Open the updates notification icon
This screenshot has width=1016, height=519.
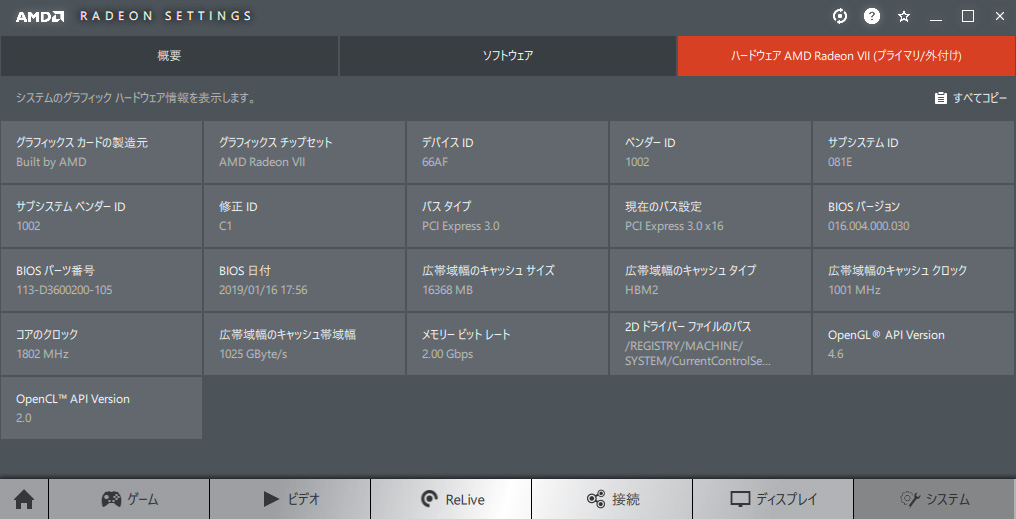click(x=840, y=17)
